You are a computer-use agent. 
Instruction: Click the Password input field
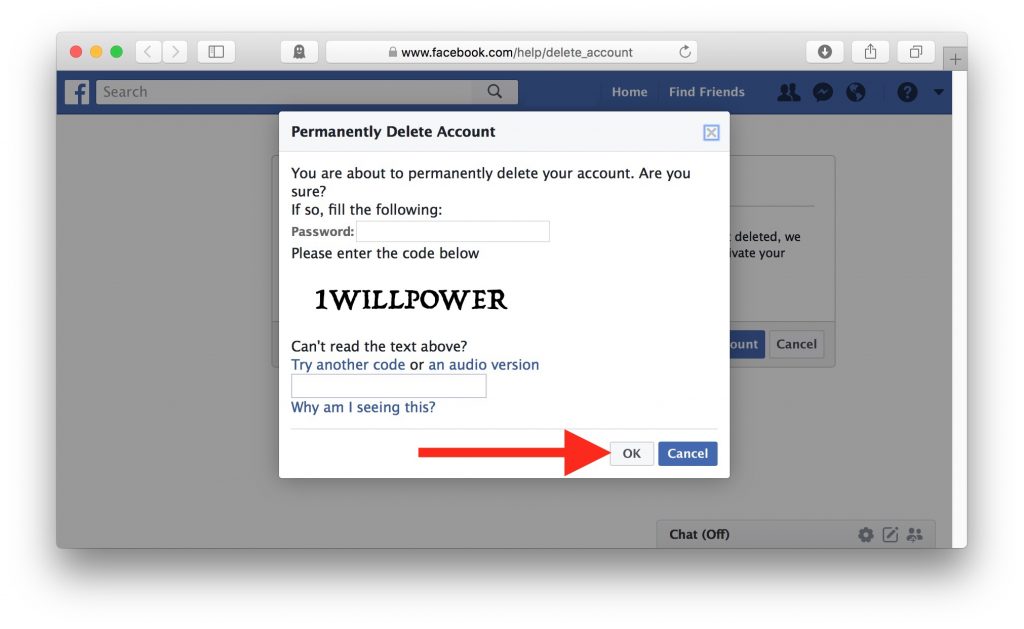[x=453, y=231]
